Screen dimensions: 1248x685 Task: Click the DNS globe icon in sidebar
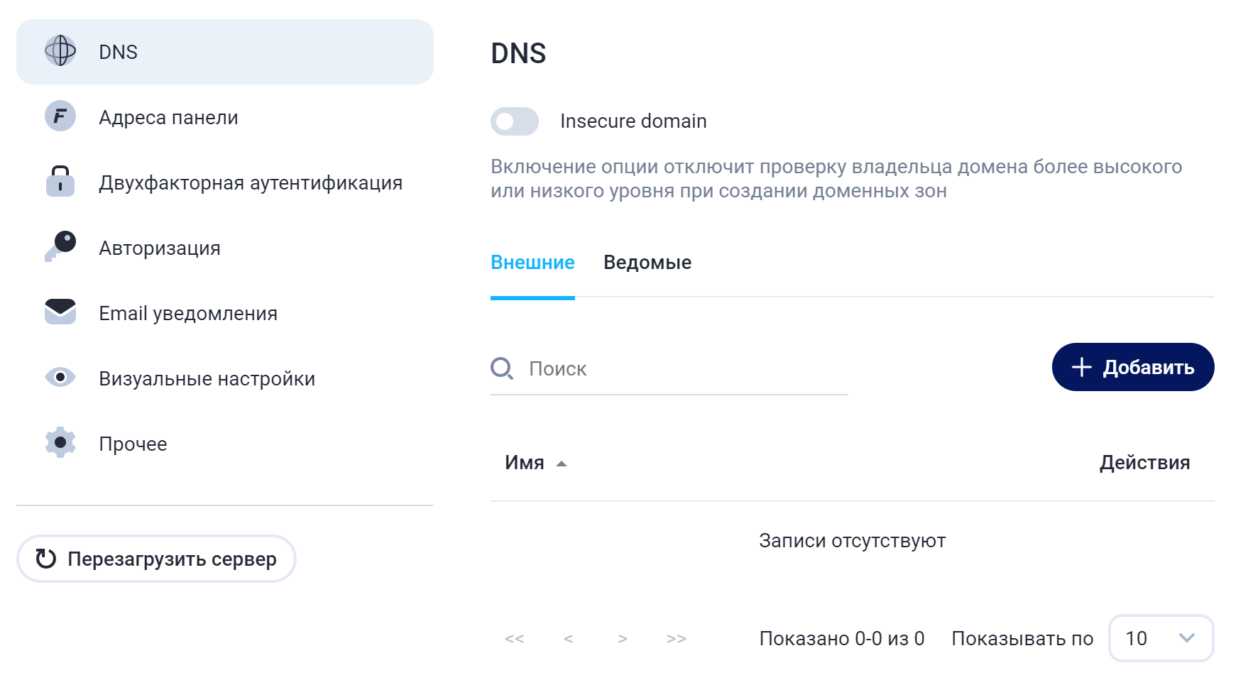point(60,51)
